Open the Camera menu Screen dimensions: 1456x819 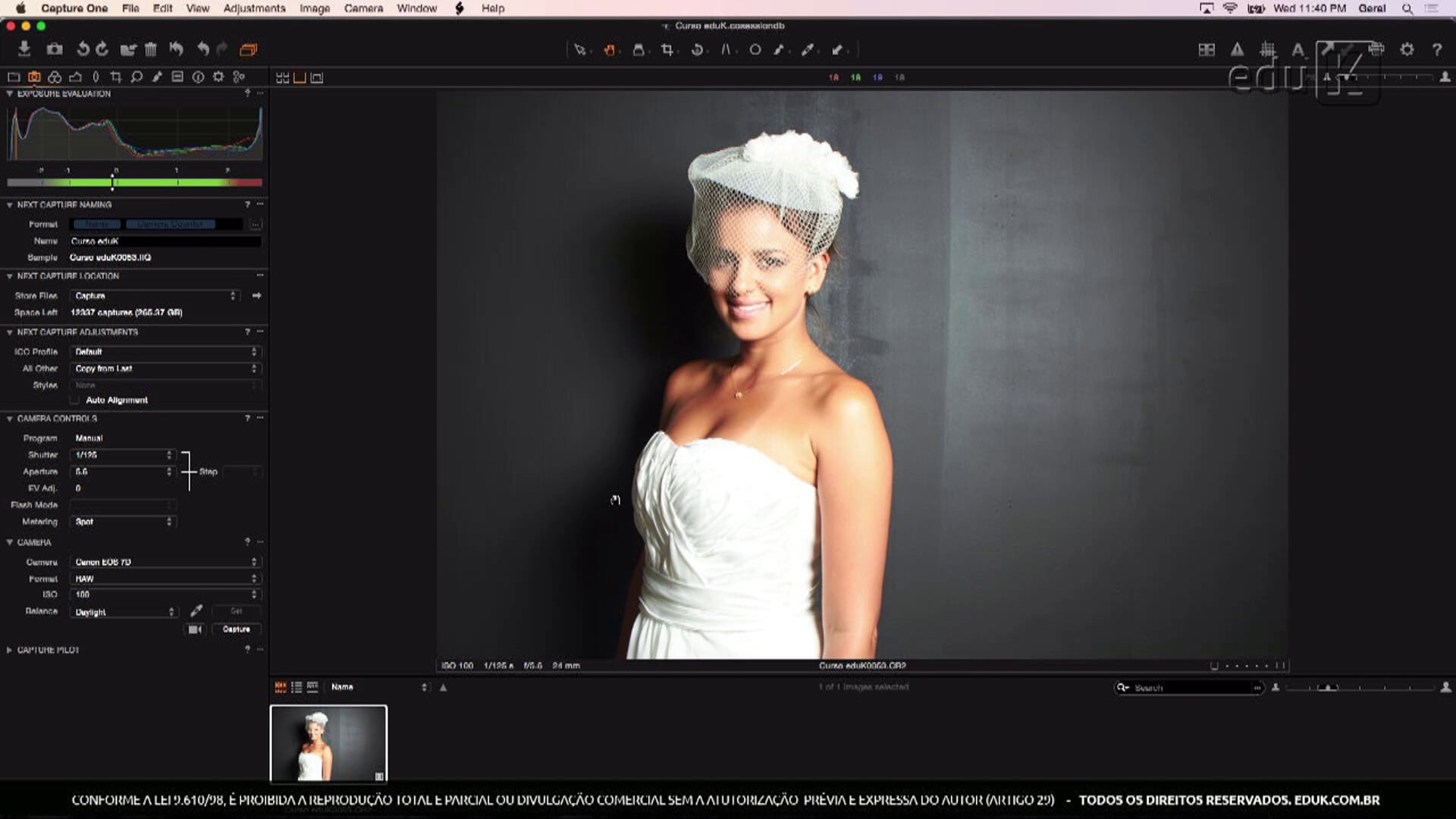point(363,8)
